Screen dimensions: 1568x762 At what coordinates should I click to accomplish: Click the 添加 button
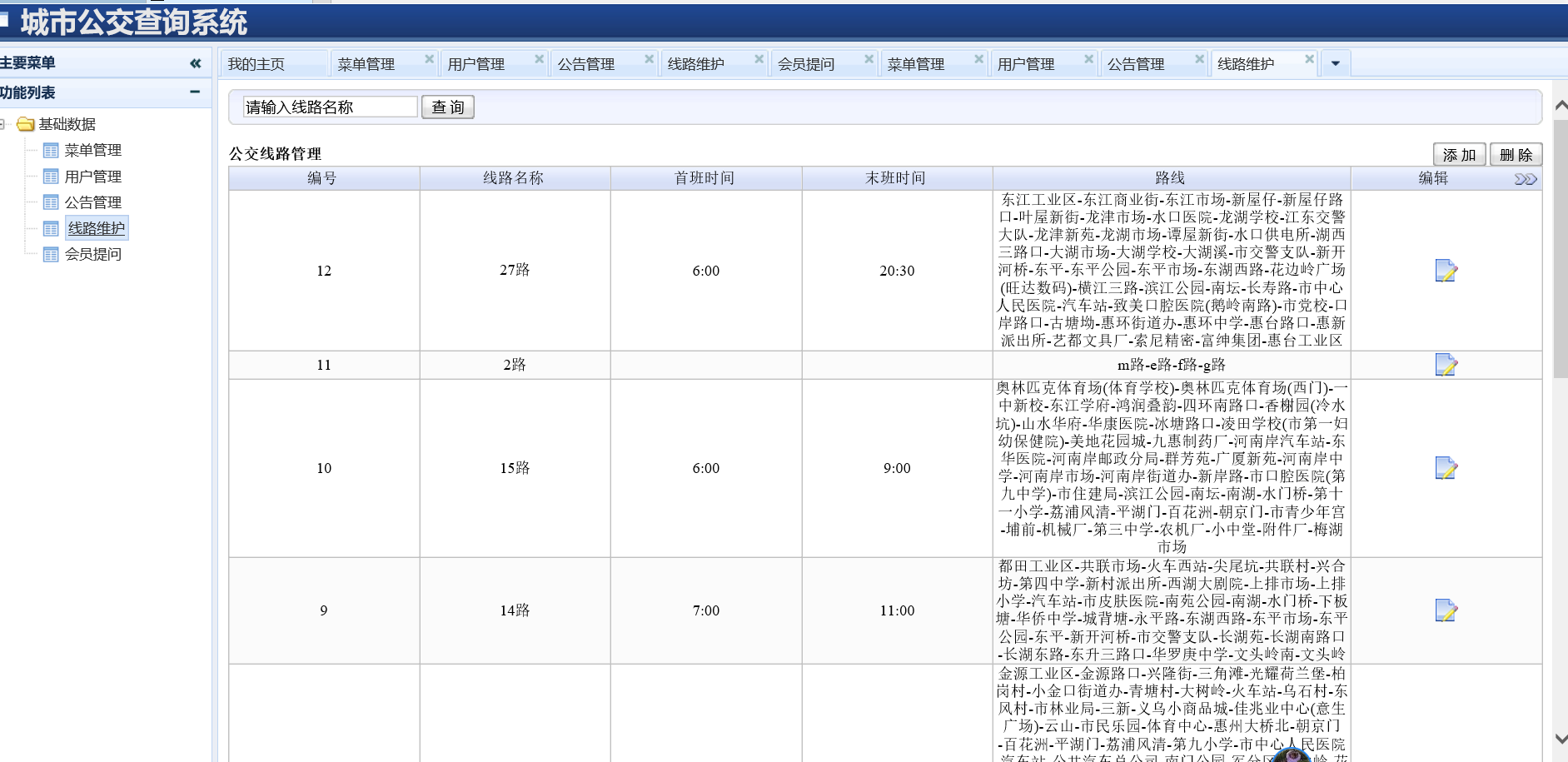[x=1459, y=155]
